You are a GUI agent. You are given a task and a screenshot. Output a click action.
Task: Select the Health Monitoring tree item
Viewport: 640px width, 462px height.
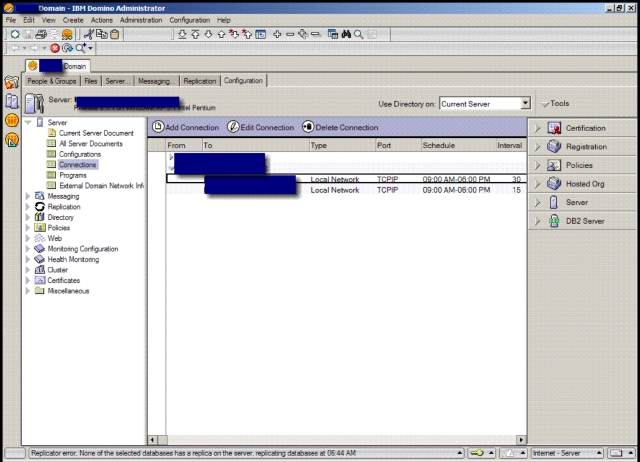coord(73,259)
